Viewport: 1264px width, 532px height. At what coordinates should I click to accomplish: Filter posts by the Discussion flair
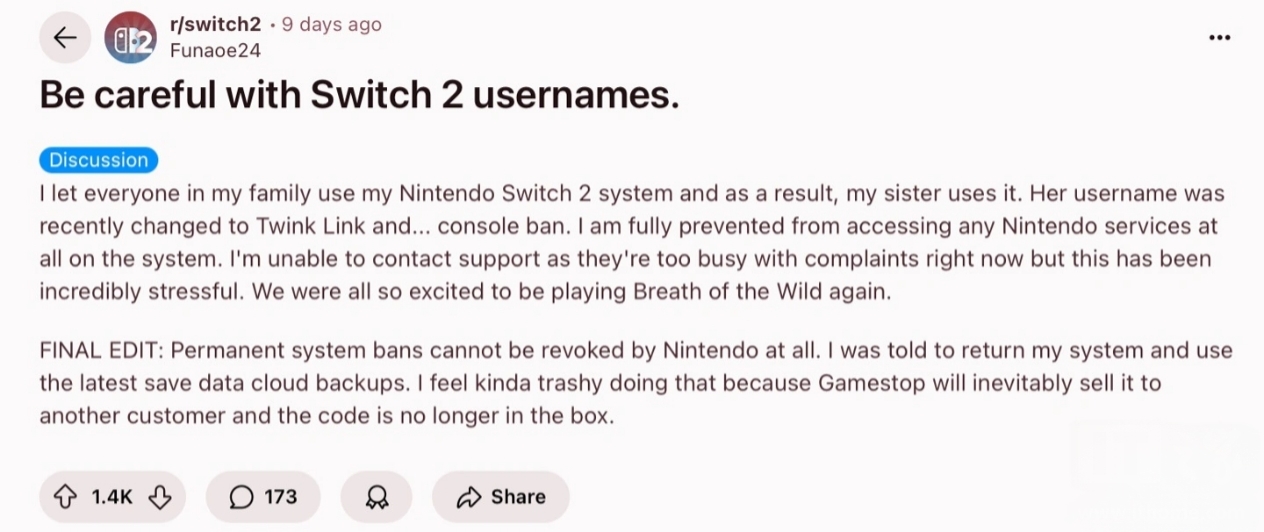98,160
